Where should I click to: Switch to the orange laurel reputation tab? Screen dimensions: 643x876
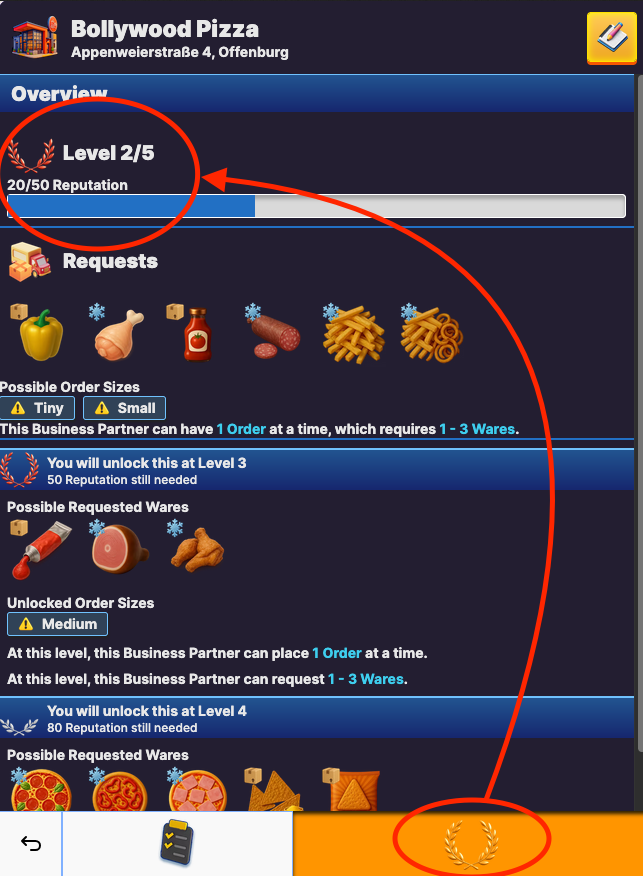pyautogui.click(x=468, y=844)
